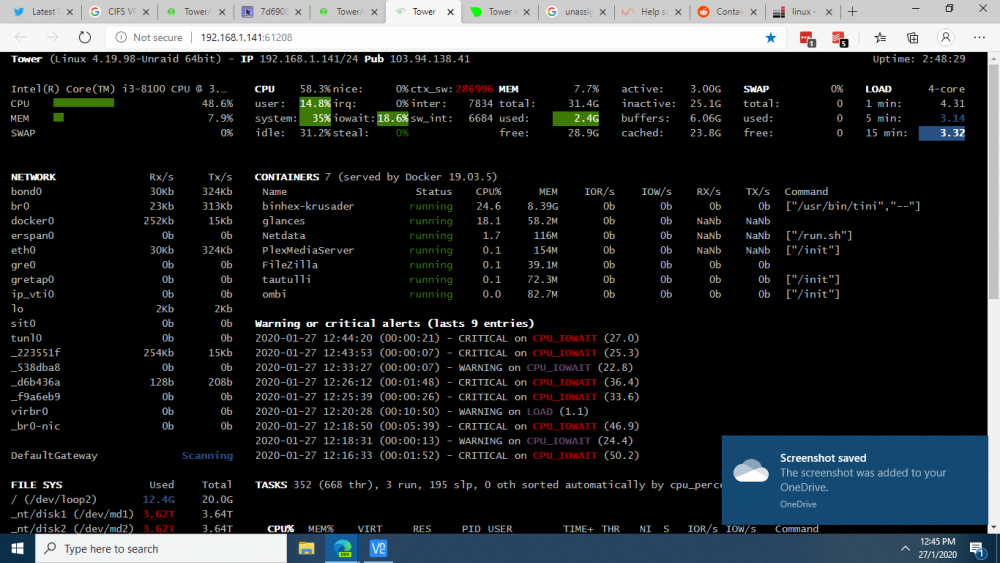
Task: Close the active Tower tab
Action: pyautogui.click(x=450, y=12)
